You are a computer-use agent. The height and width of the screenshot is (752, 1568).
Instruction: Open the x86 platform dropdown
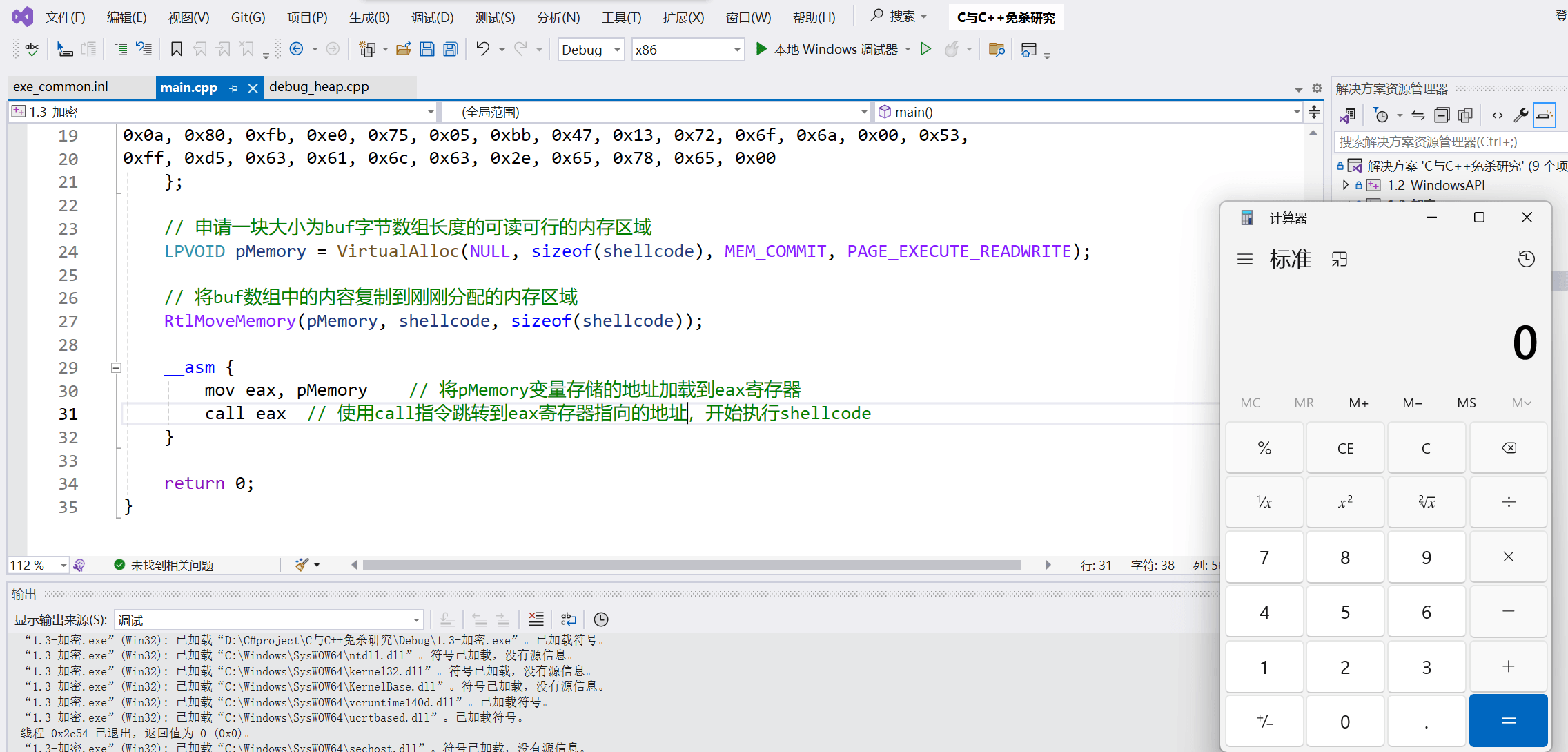[736, 50]
